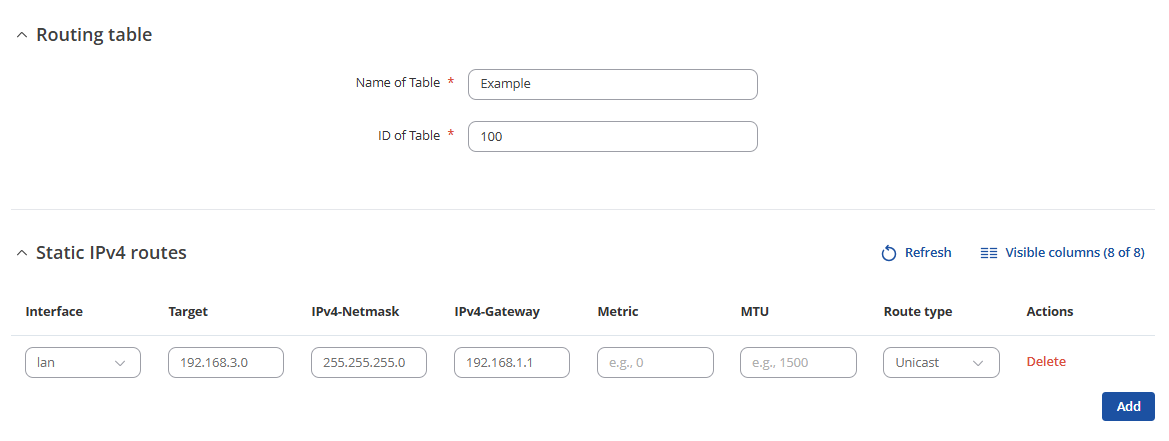Collapse the Static IPv4 routes chevron
Screen dimensions: 1169x441
coord(22,253)
